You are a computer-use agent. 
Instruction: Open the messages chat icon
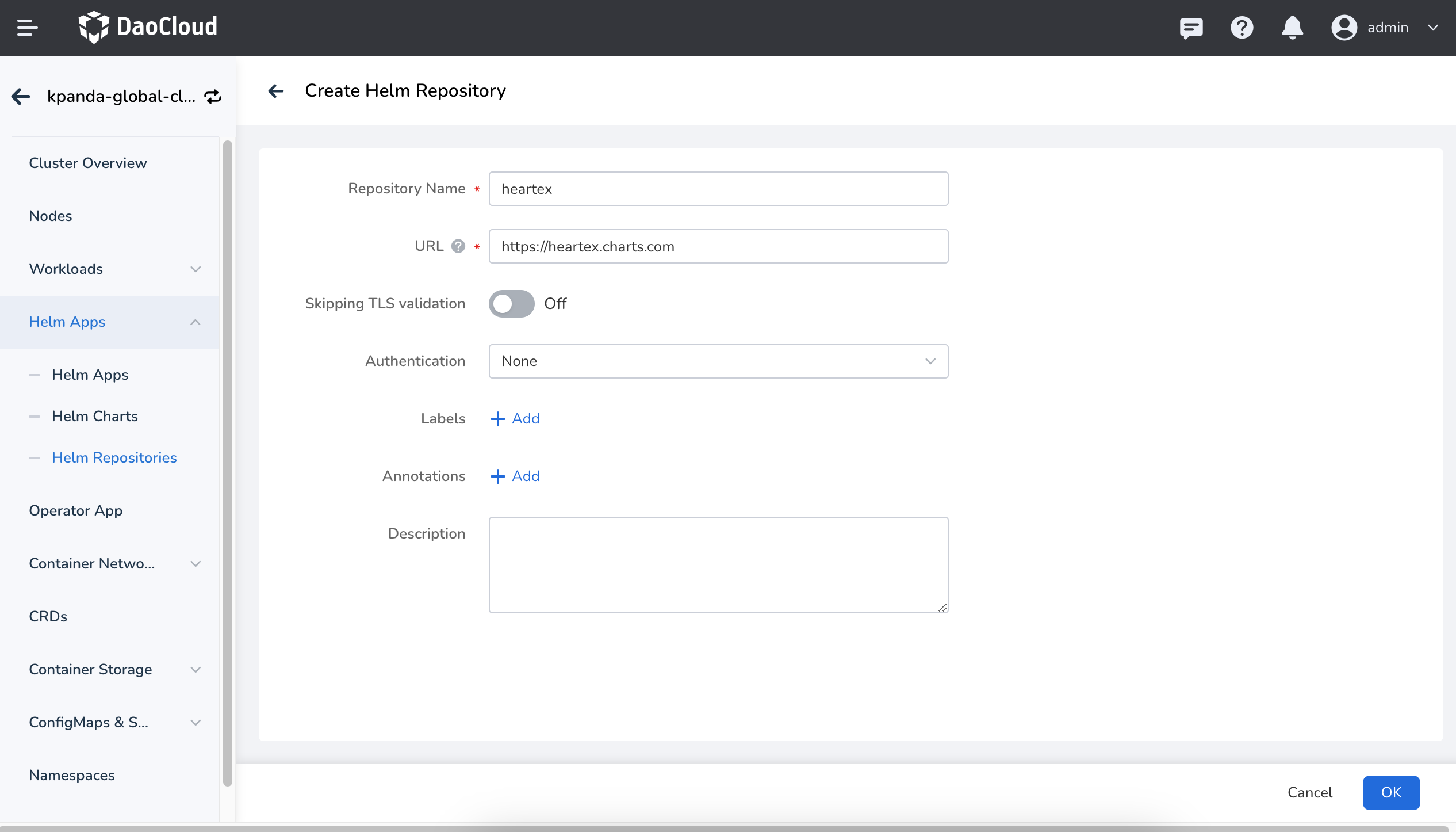[1190, 28]
